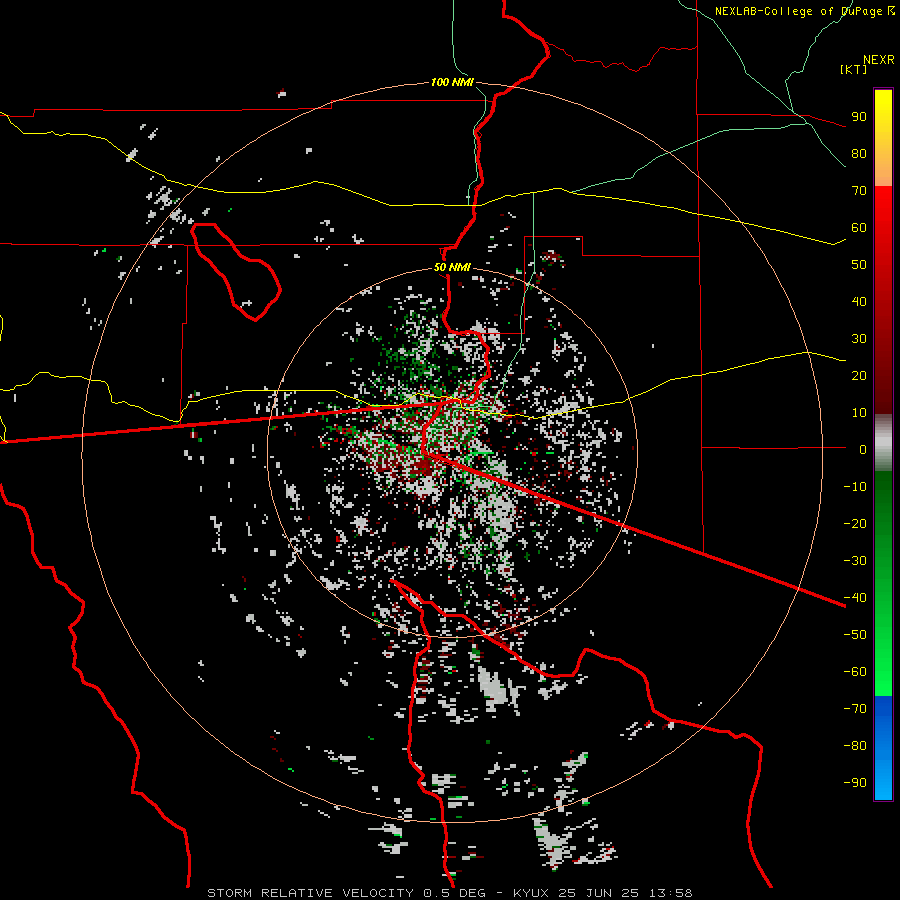Click the -60 tick label on the scale
The width and height of the screenshot is (900, 900).
point(855,672)
